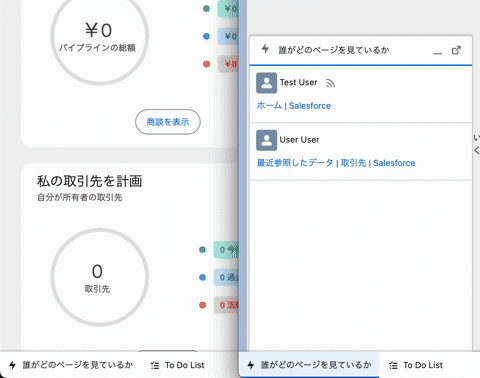Open the left-hand To Do List utility item
Image resolution: width=480 pixels, height=378 pixels.
(177, 365)
